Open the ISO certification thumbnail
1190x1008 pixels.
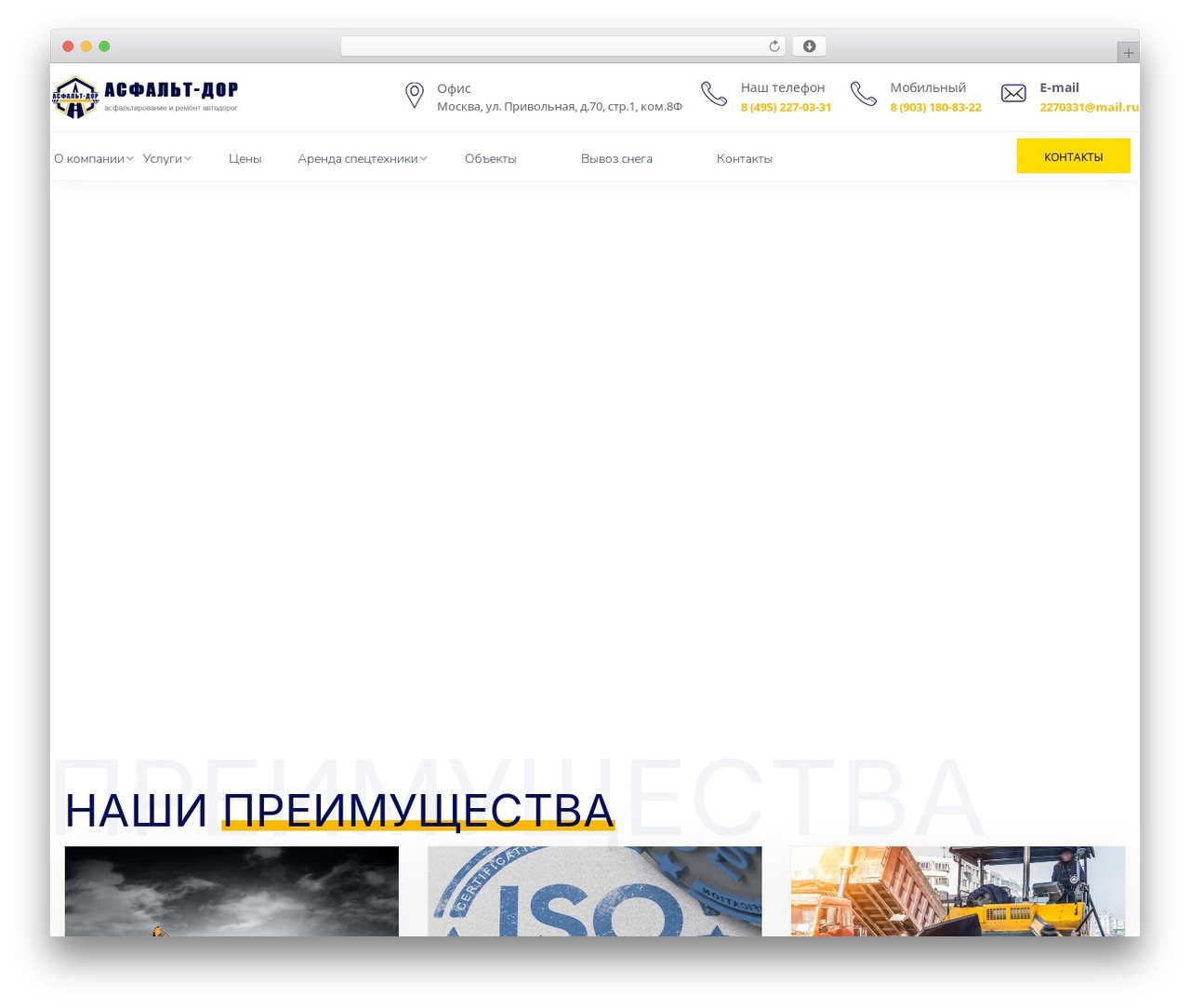(x=595, y=891)
